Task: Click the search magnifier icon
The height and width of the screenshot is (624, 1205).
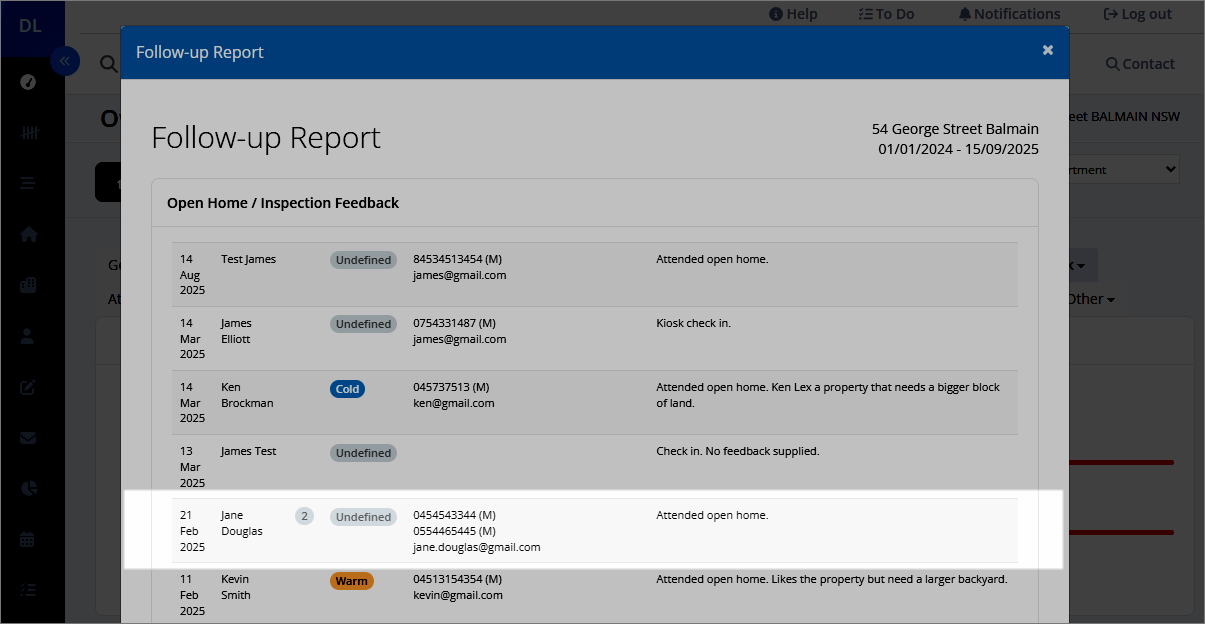Action: (x=108, y=64)
